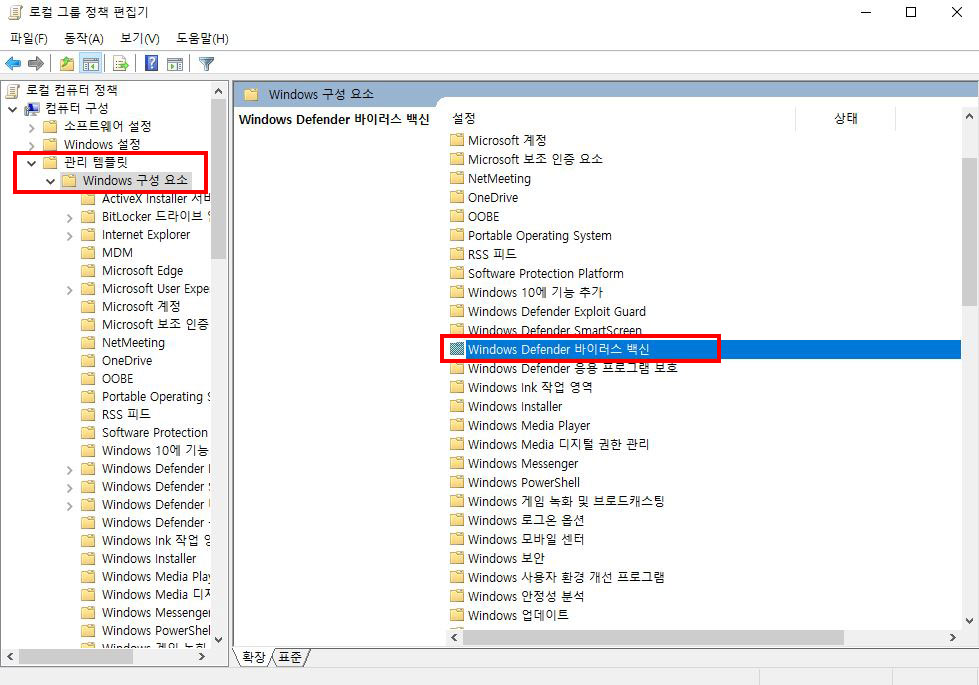
Task: Select Windows 게임 녹화 및 브로드캐스팅 in list
Action: (566, 501)
